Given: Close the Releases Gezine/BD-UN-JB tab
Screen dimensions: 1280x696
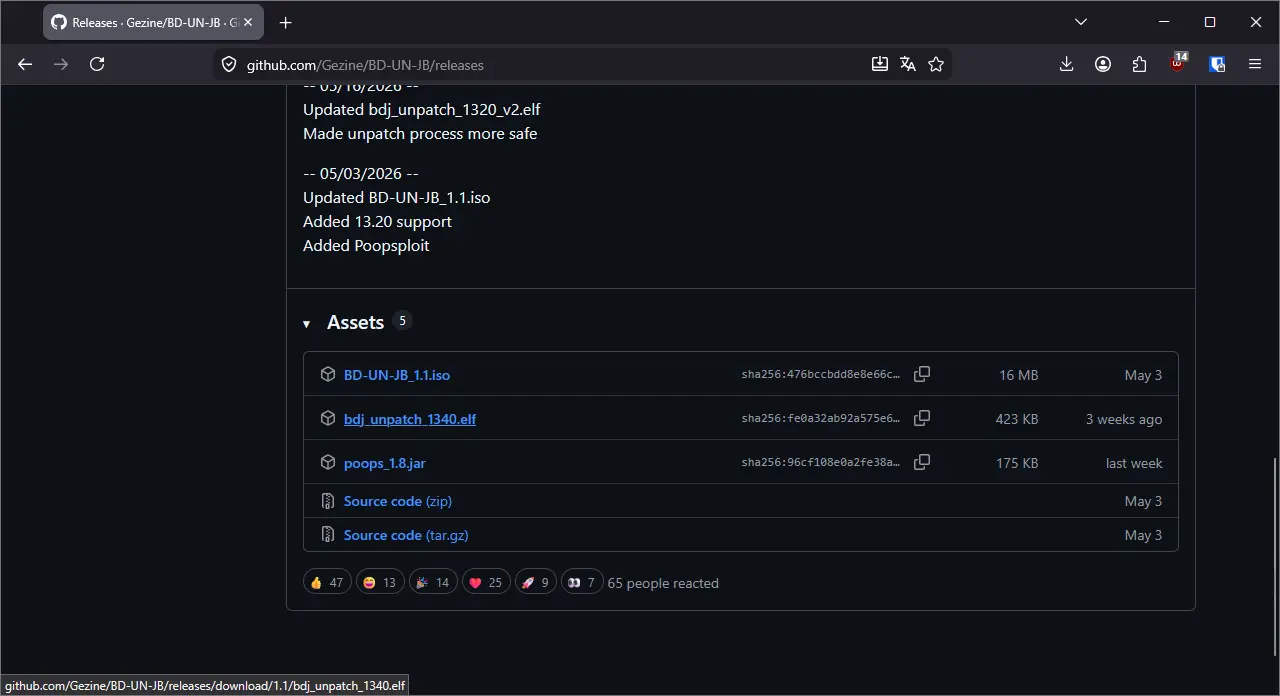Looking at the screenshot, I should pos(248,22).
